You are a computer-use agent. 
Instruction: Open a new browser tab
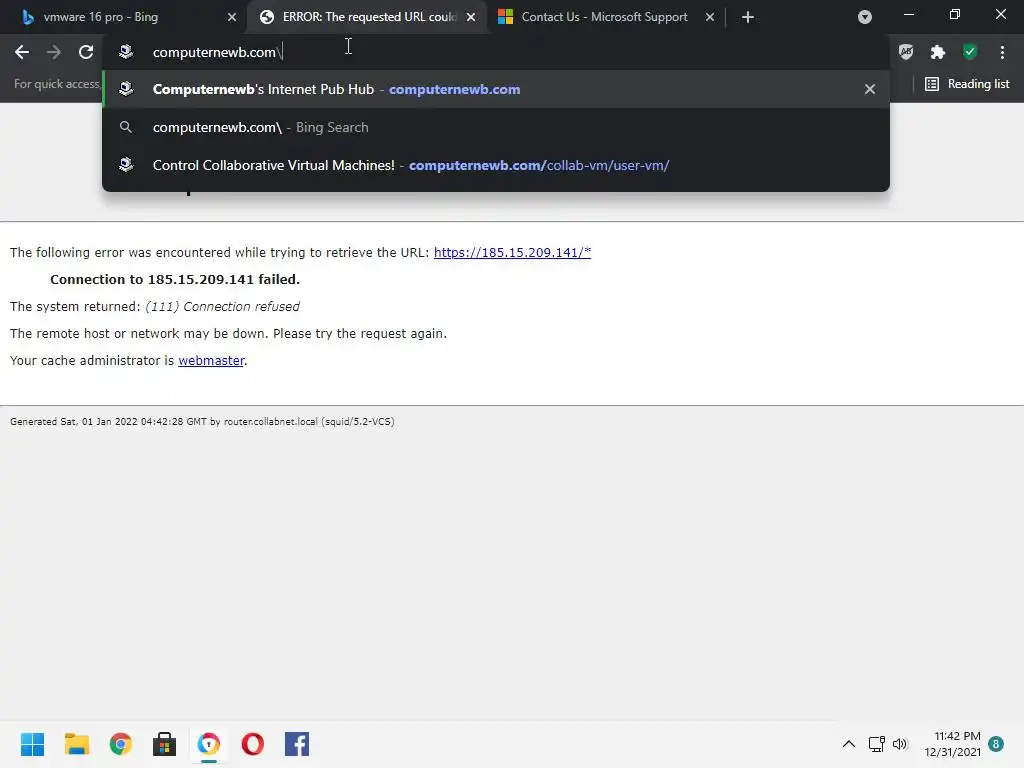[748, 17]
